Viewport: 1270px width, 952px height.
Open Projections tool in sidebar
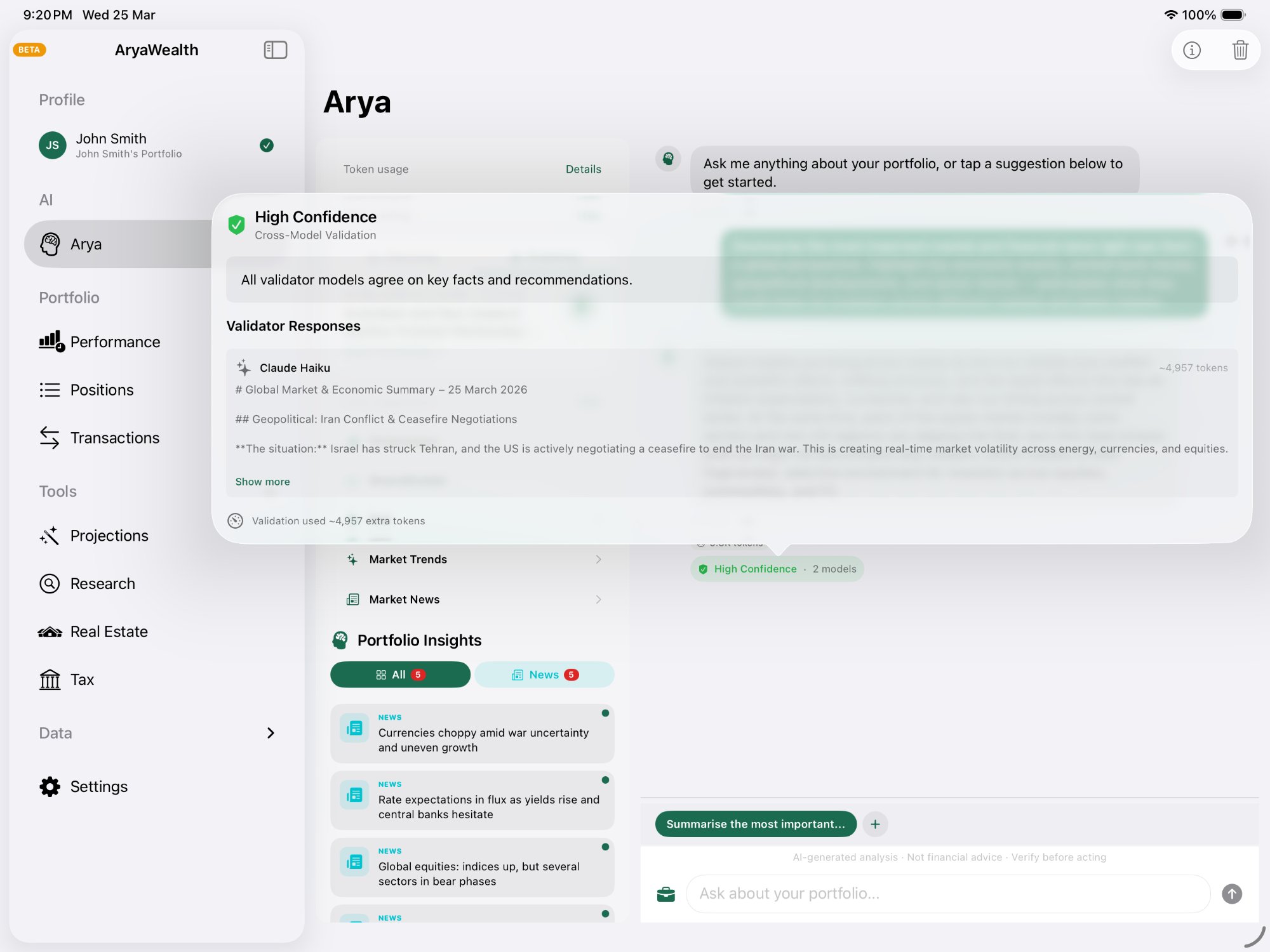pos(109,536)
